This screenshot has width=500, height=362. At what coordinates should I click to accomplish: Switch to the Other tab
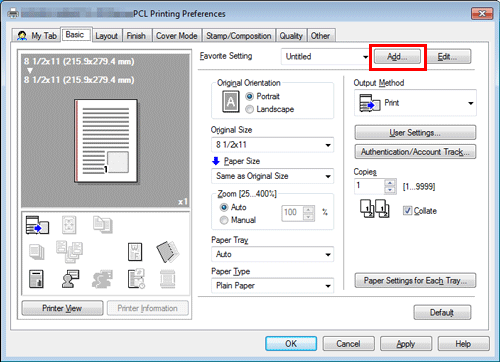click(320, 36)
